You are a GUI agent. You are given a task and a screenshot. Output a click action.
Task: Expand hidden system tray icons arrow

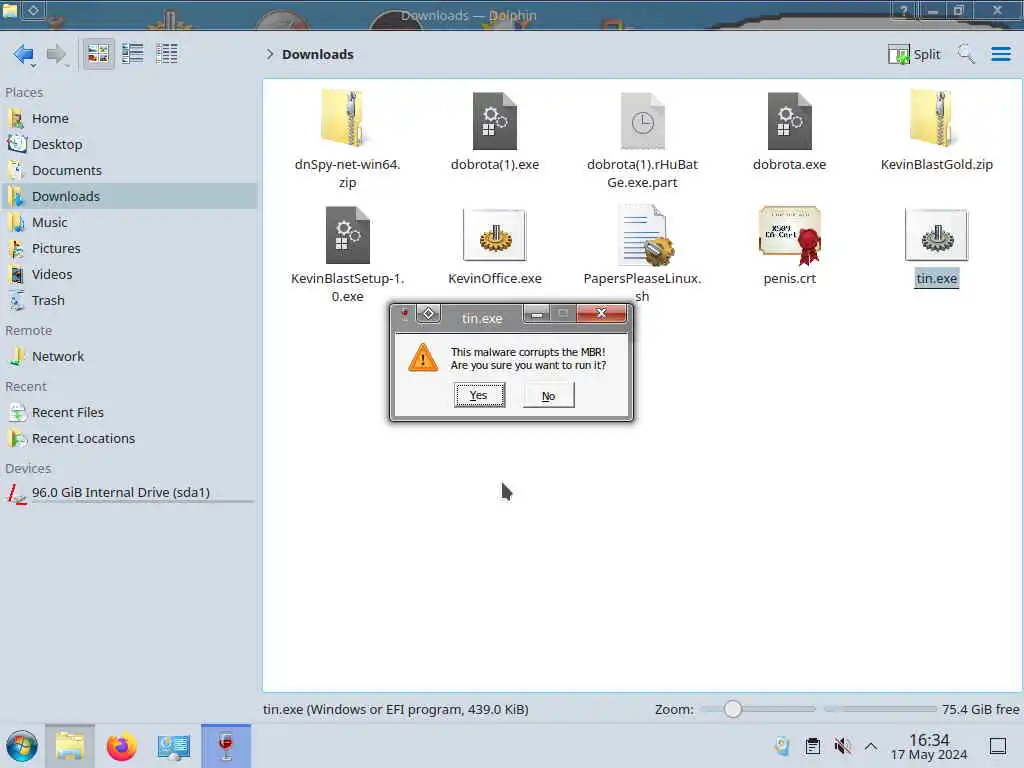pos(871,746)
